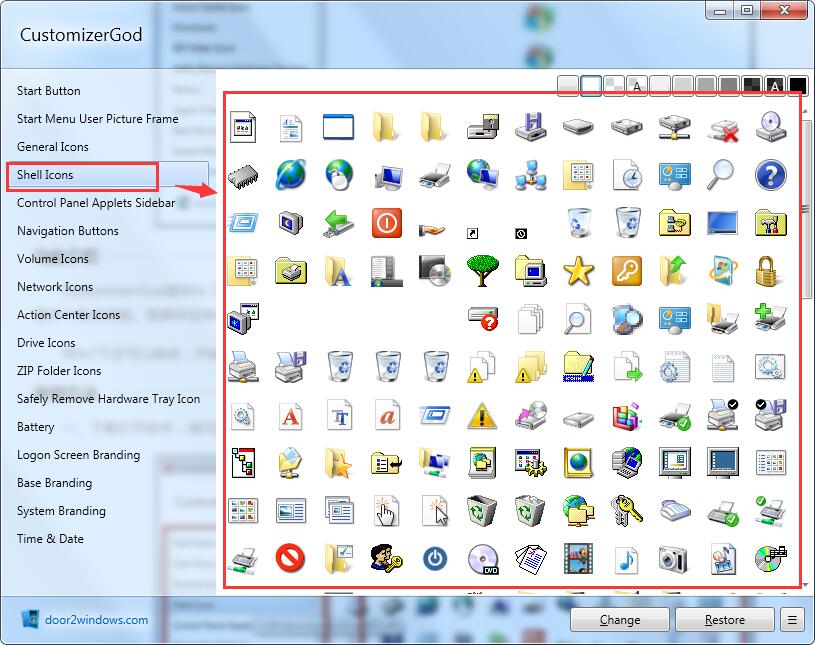
Task: Open the Battery category
Action: pos(35,427)
